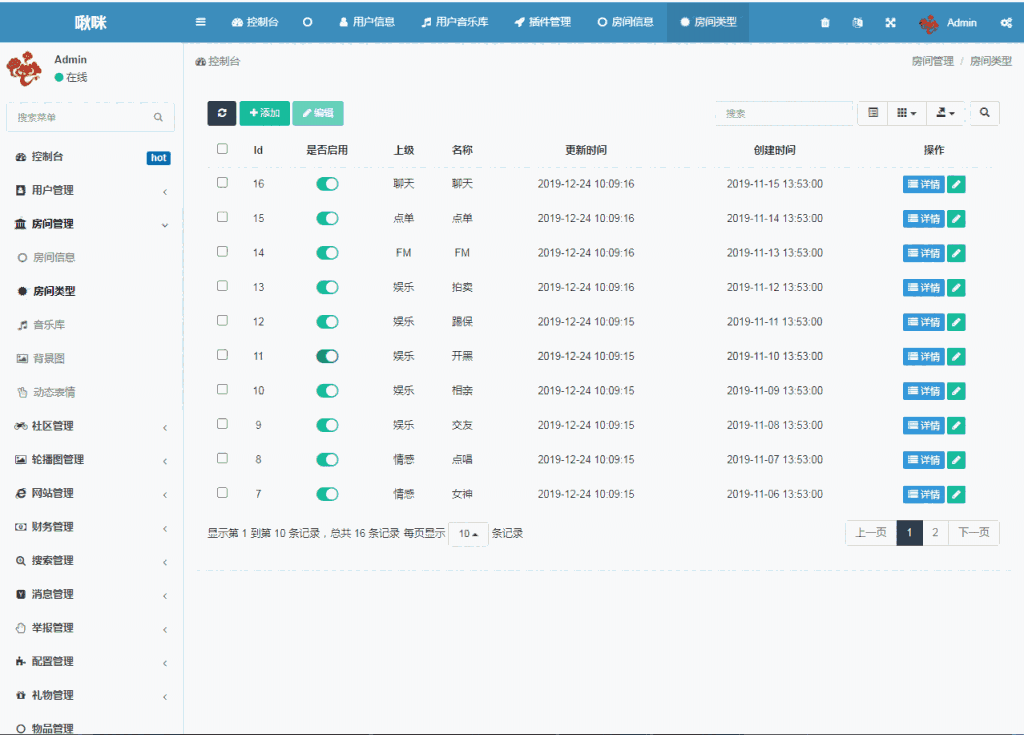The height and width of the screenshot is (735, 1024).
Task: Edit record 16 using its pencil icon
Action: [x=956, y=183]
